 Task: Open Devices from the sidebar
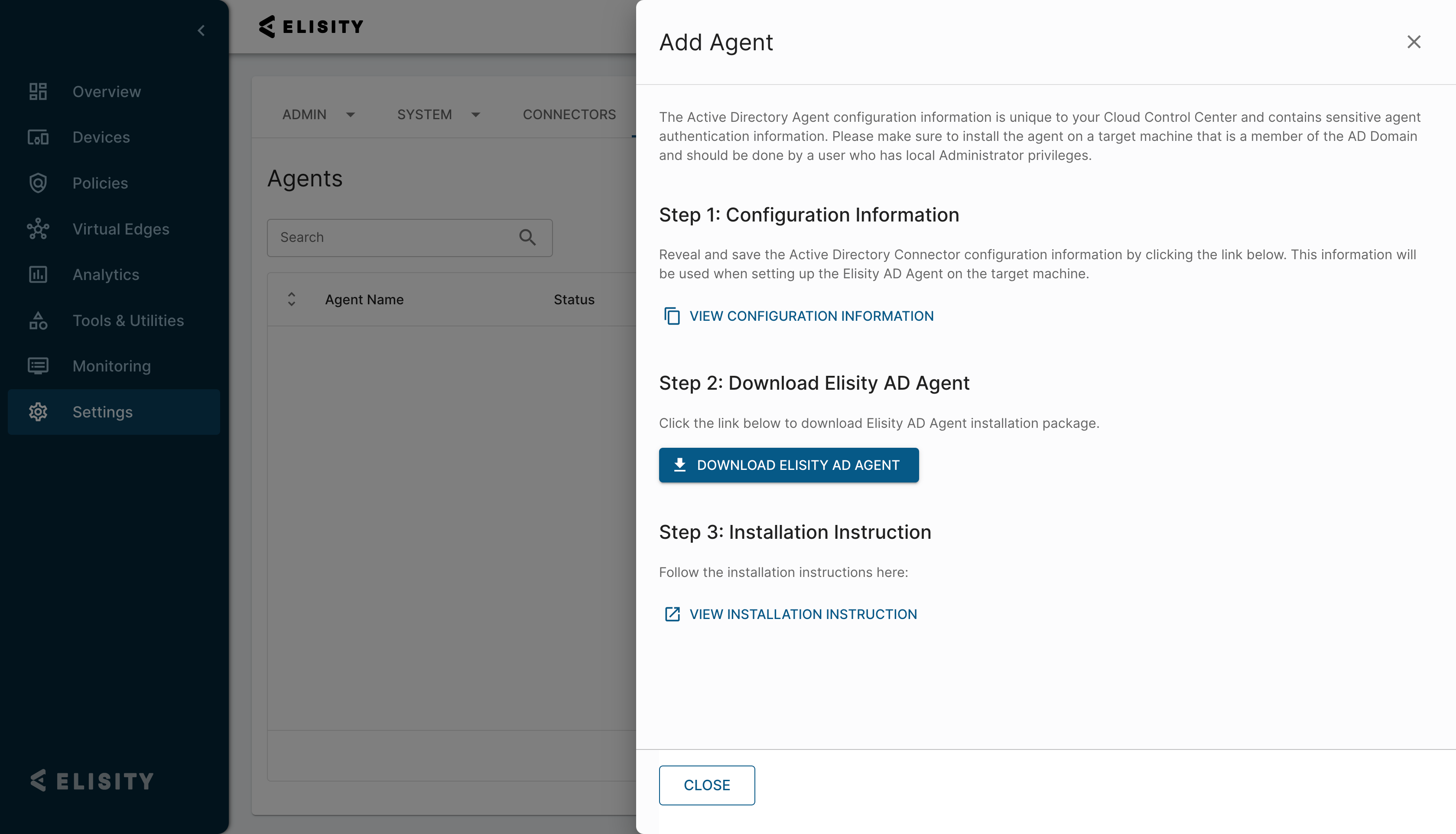click(114, 137)
